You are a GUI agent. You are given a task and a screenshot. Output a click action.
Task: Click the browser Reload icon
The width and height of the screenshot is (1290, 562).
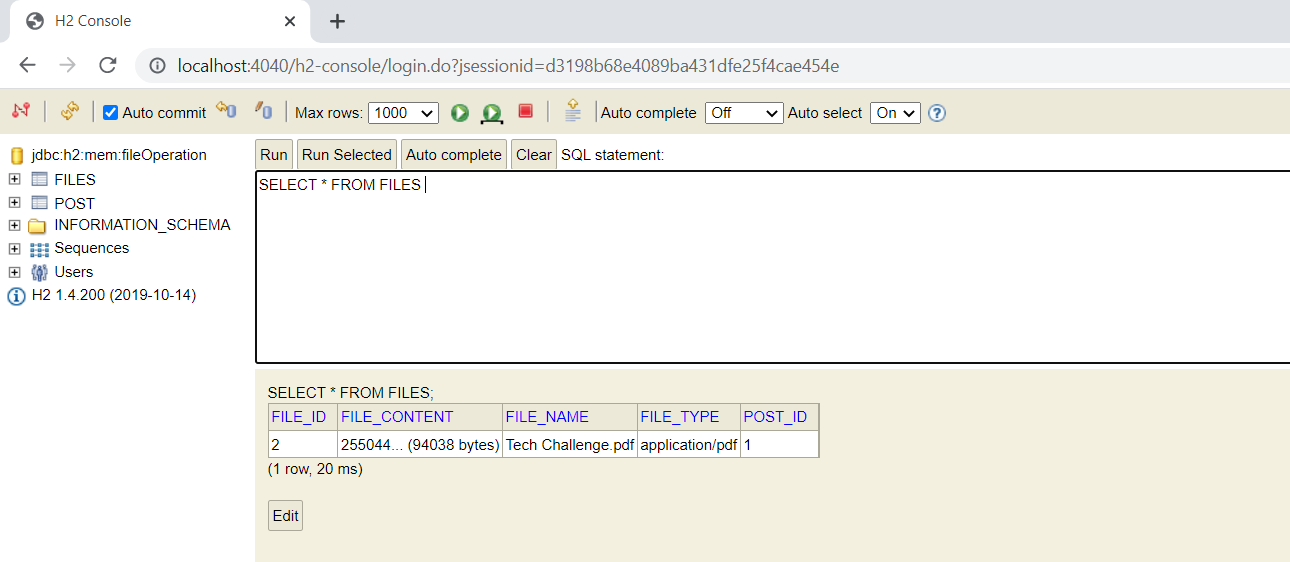[108, 66]
